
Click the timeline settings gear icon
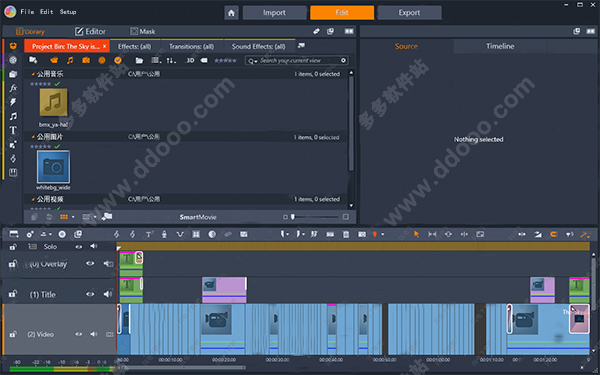pyautogui.click(x=30, y=234)
